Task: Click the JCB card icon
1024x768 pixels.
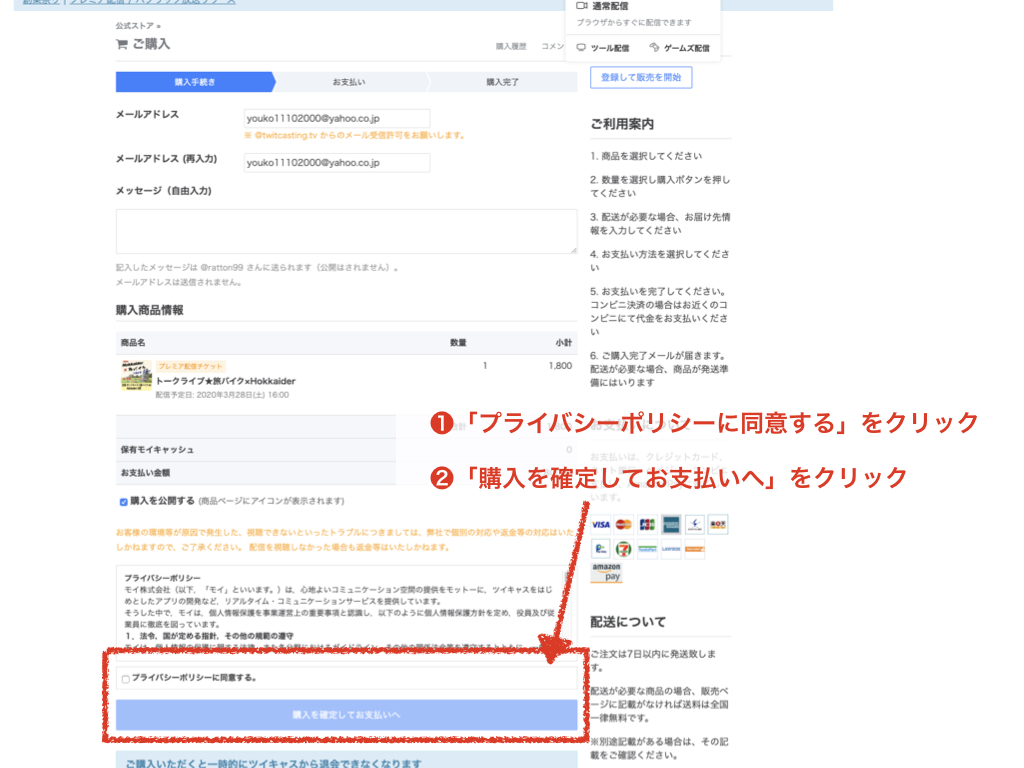Action: pos(647,524)
